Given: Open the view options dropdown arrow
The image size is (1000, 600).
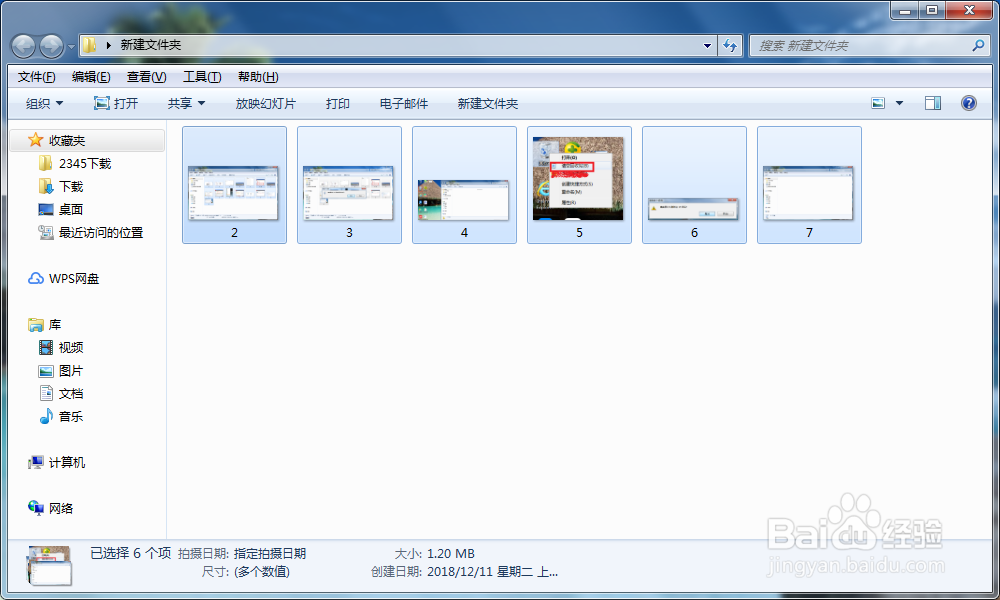Looking at the screenshot, I should pyautogui.click(x=899, y=103).
